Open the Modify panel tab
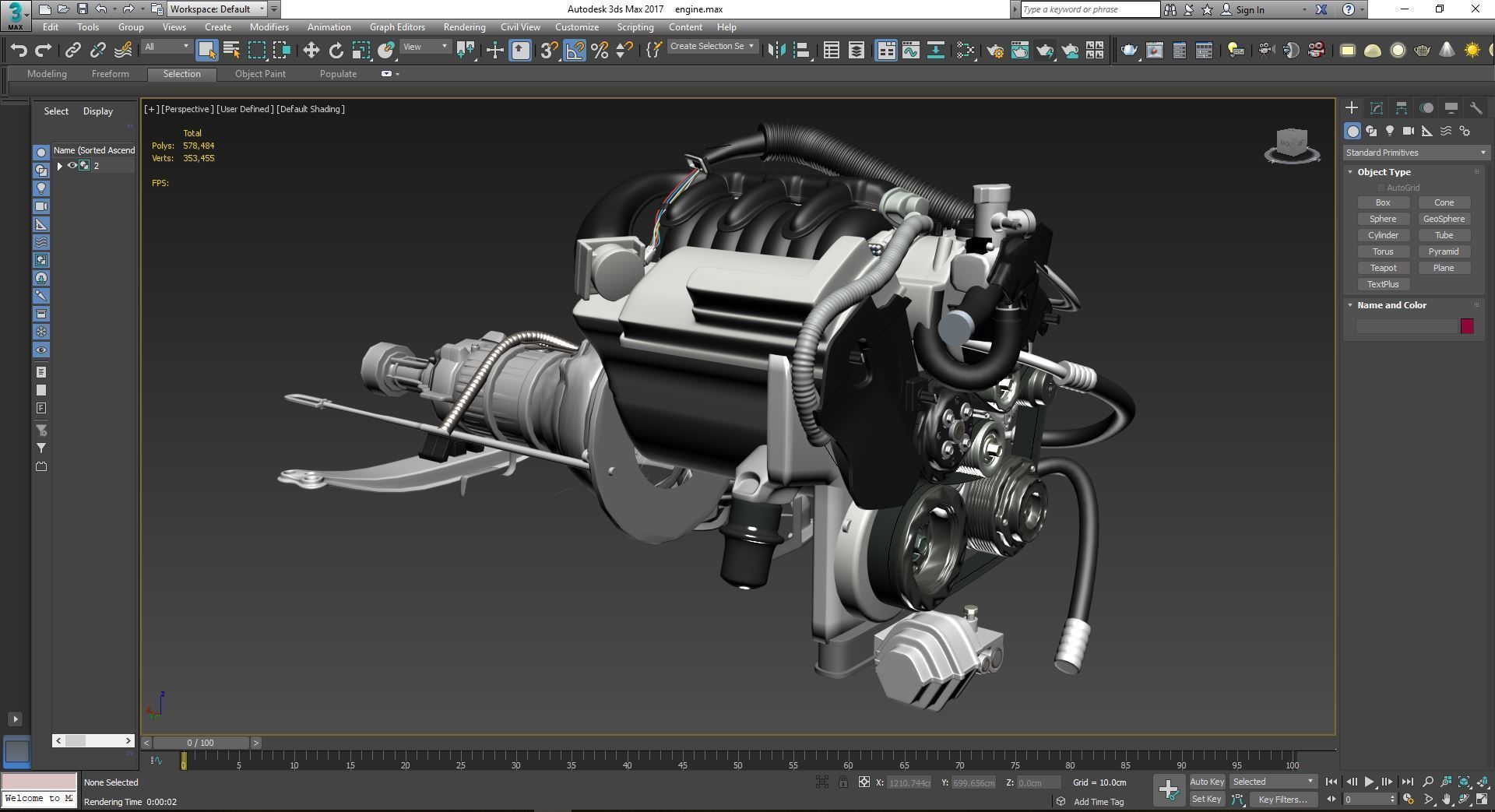 click(x=1377, y=108)
